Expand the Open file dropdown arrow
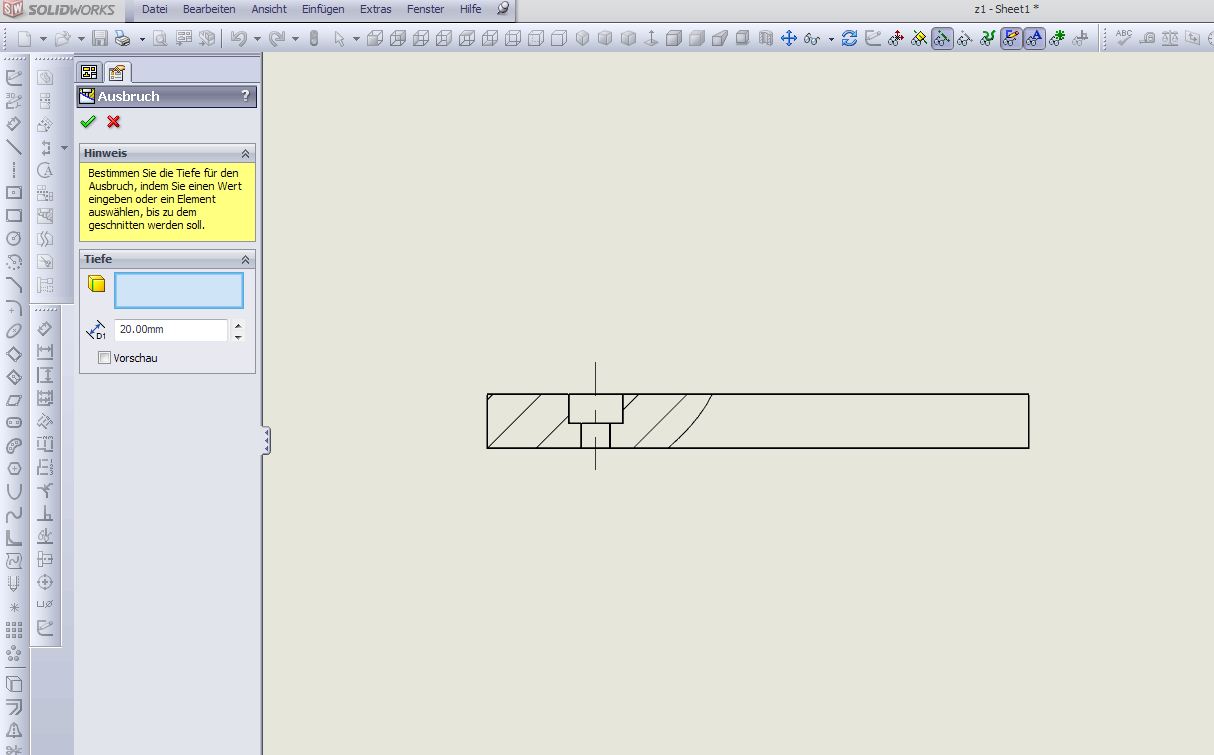Viewport: 1214px width, 755px height. pyautogui.click(x=80, y=39)
